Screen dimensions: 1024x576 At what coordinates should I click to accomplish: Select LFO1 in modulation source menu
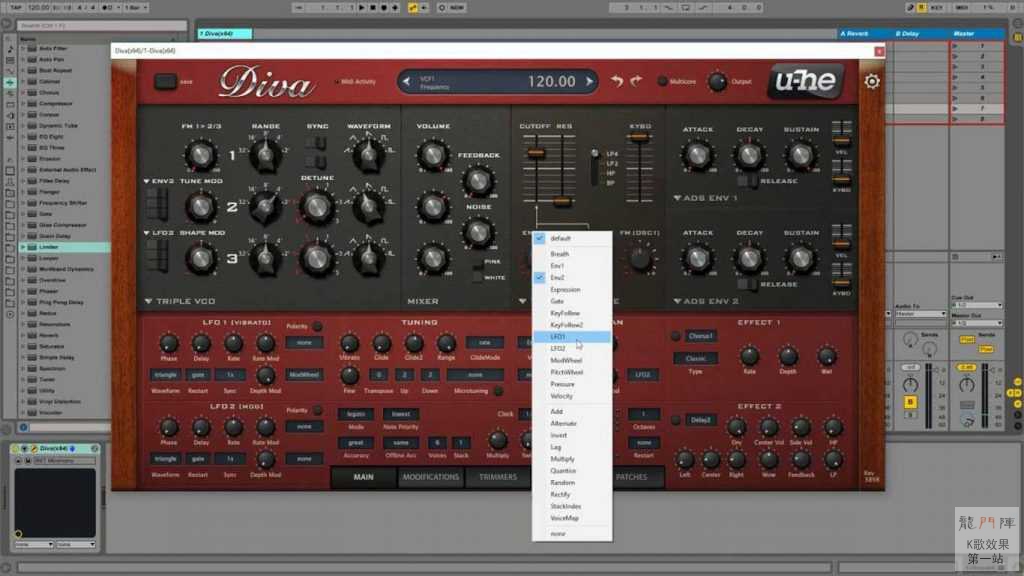pos(572,337)
